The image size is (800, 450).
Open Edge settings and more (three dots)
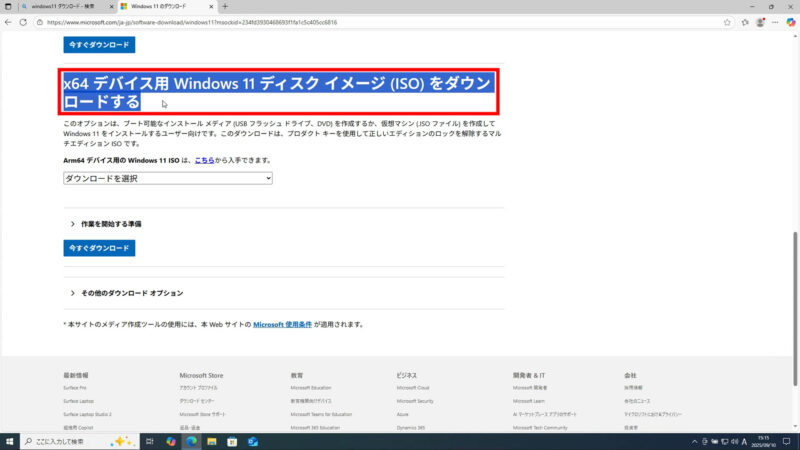(x=775, y=21)
